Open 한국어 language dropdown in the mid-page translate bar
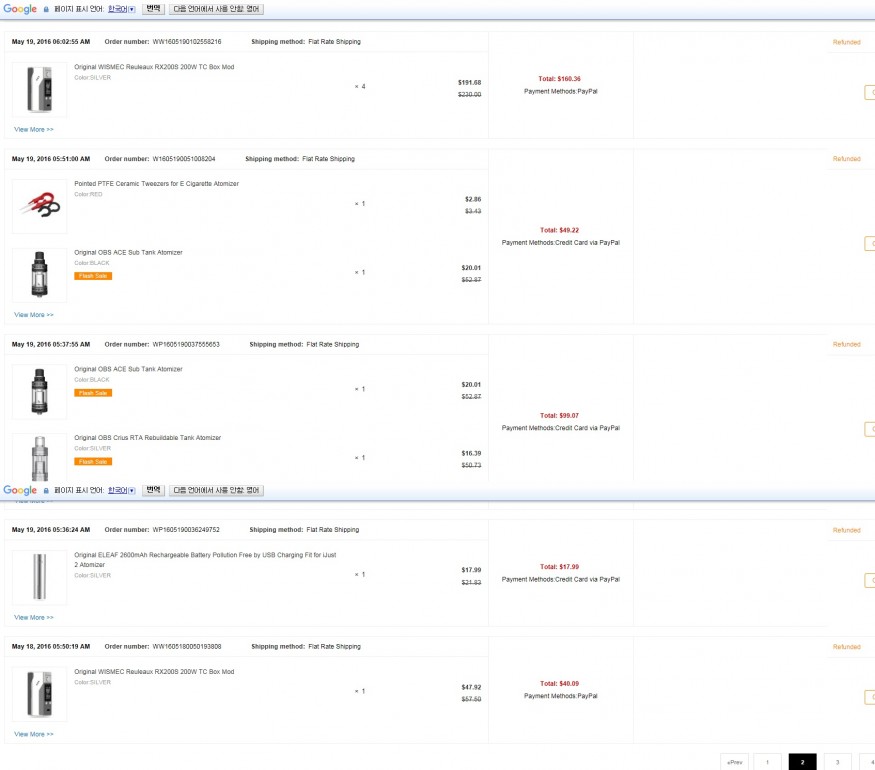 click(122, 490)
